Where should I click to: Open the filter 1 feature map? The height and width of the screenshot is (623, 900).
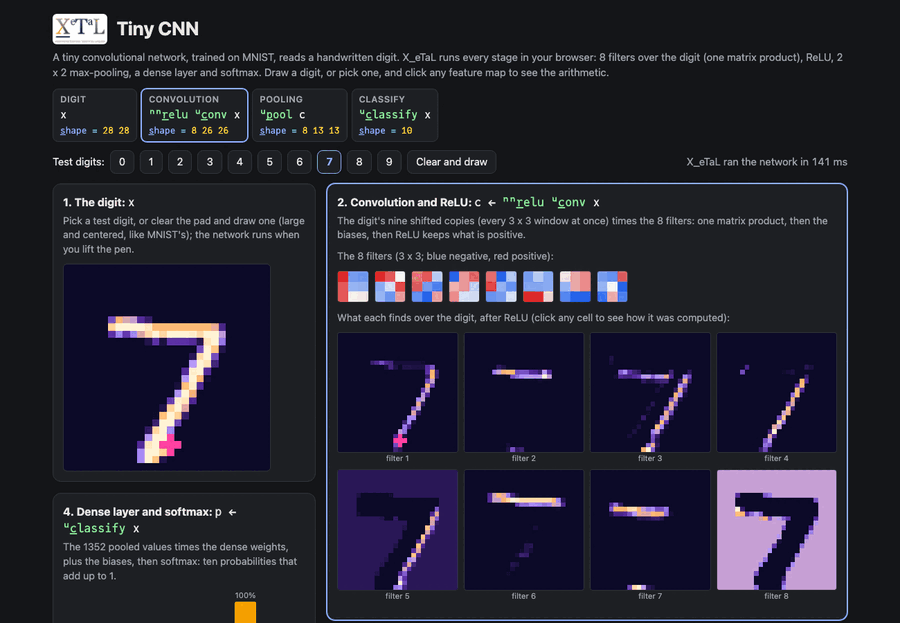pyautogui.click(x=398, y=392)
